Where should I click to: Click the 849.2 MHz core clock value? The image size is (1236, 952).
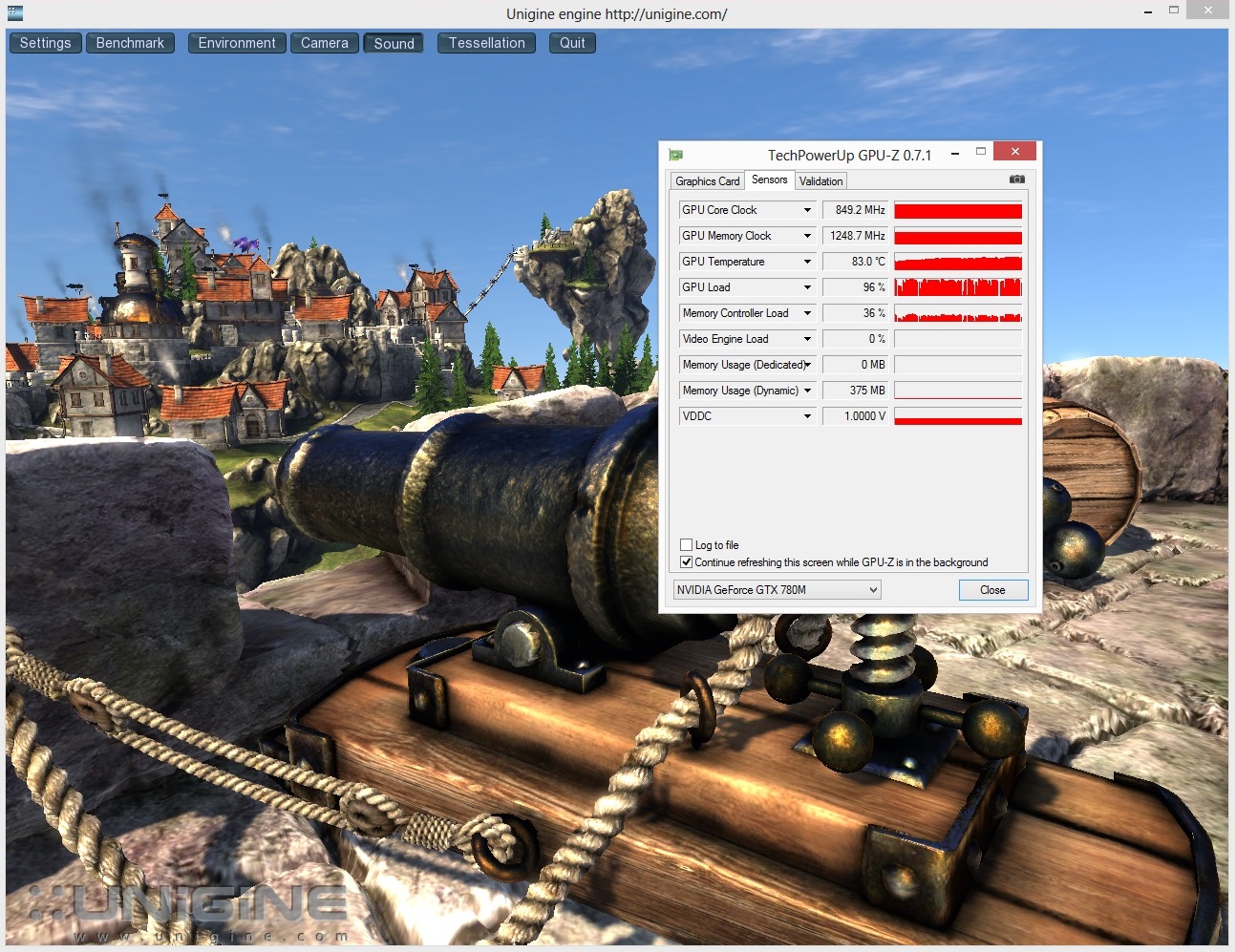856,210
